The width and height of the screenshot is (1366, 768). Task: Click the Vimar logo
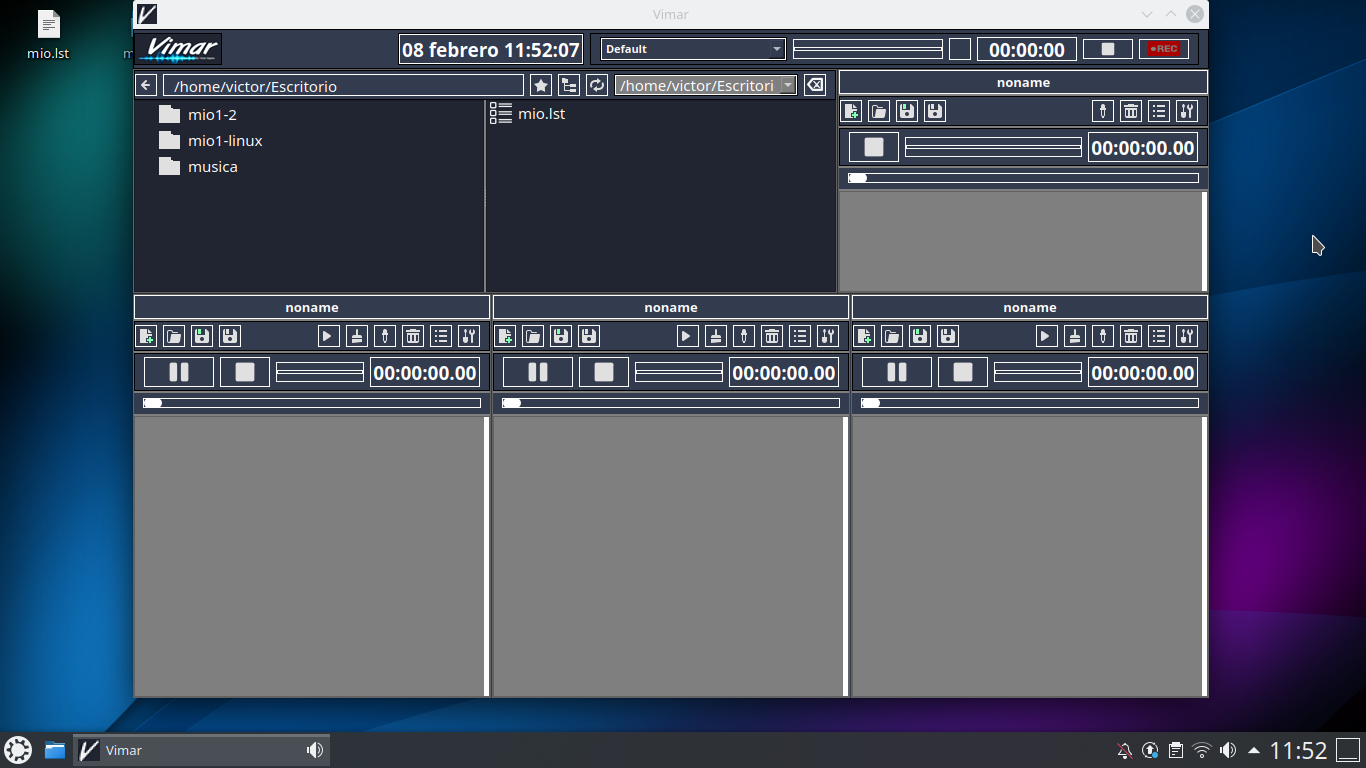click(x=179, y=49)
